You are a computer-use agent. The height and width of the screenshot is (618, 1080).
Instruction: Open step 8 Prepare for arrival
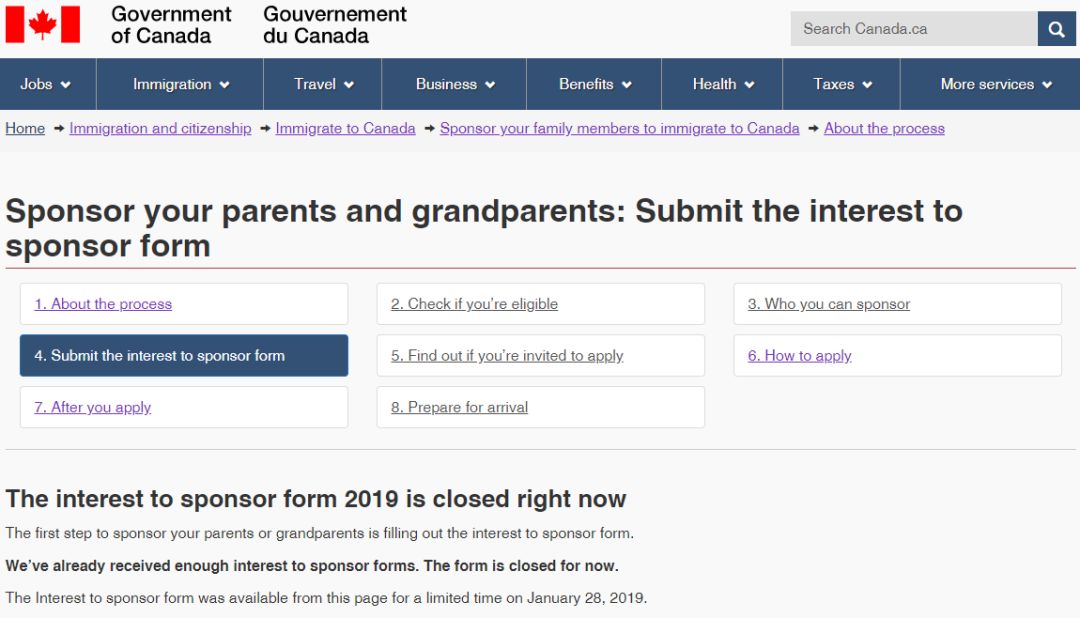tap(459, 407)
